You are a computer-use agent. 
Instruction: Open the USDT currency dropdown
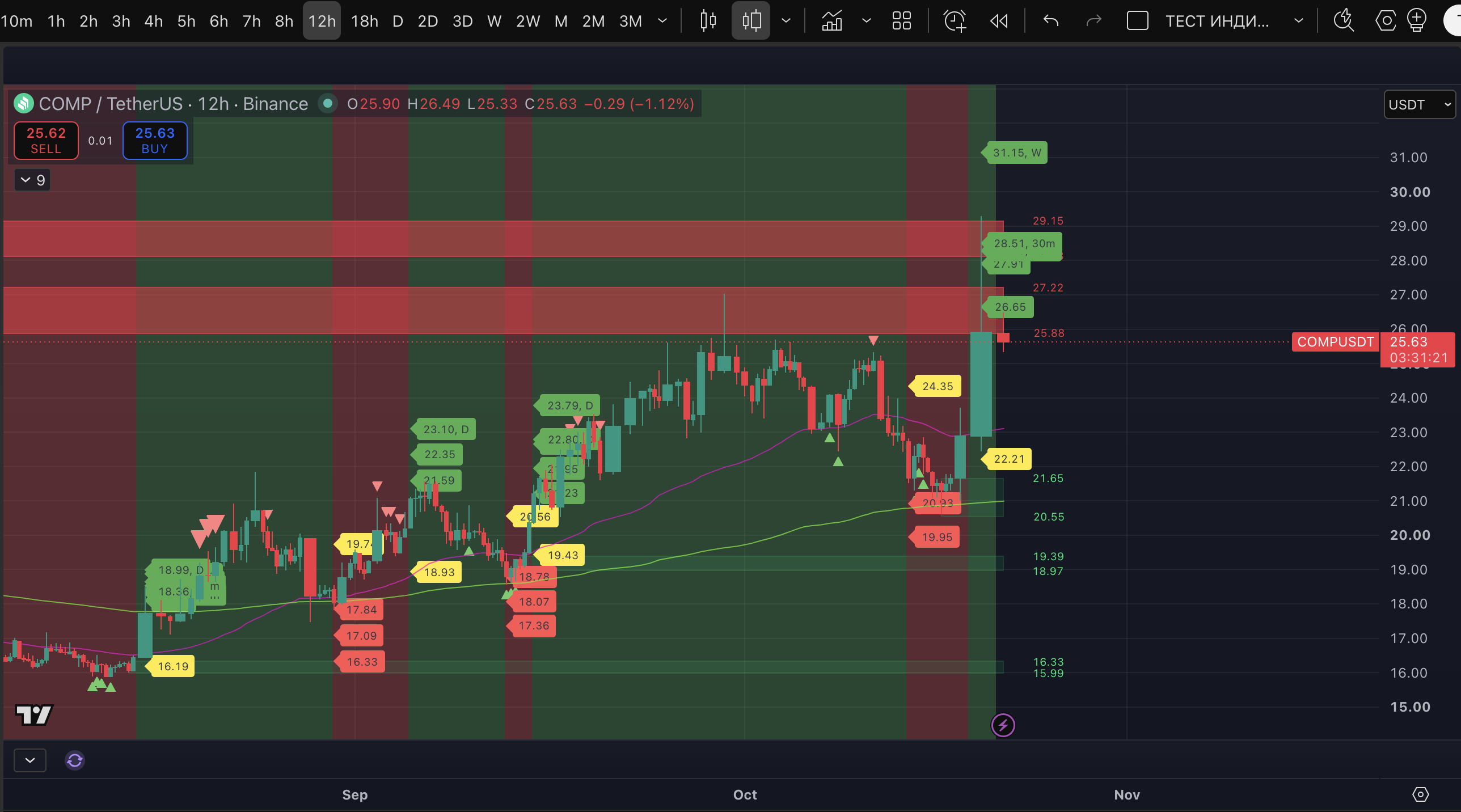[x=1419, y=105]
